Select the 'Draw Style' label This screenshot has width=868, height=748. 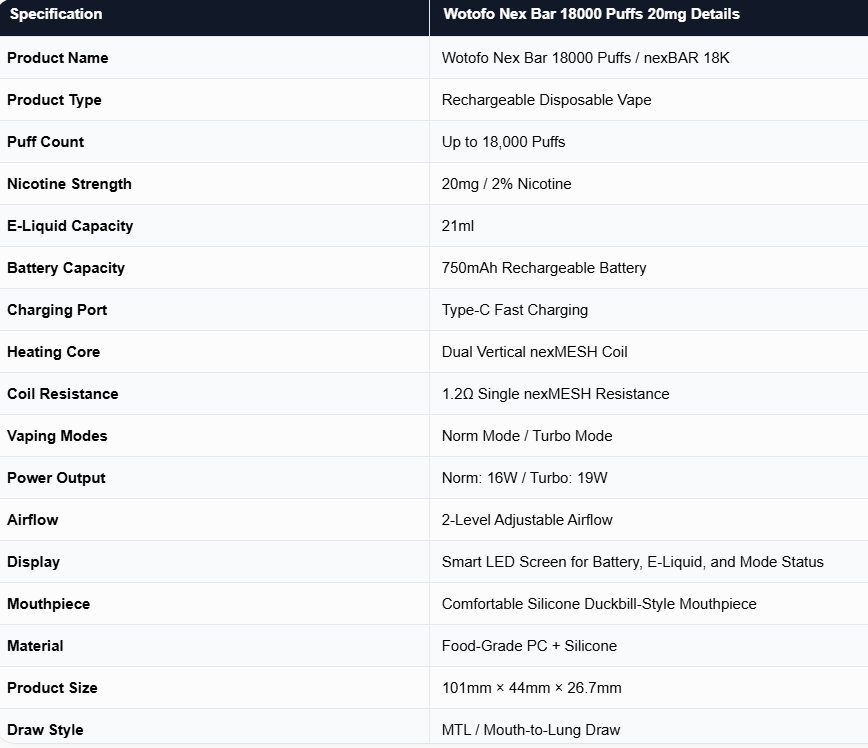pos(45,730)
